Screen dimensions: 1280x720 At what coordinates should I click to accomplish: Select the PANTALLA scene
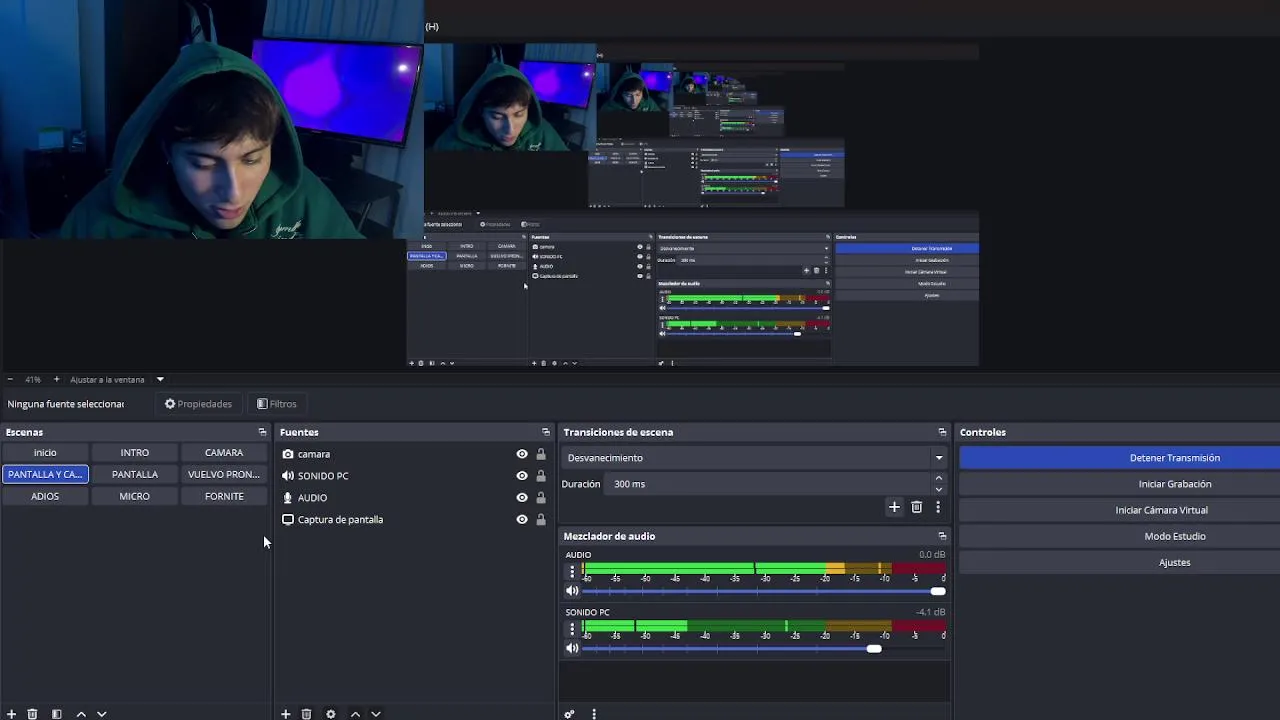pos(135,475)
